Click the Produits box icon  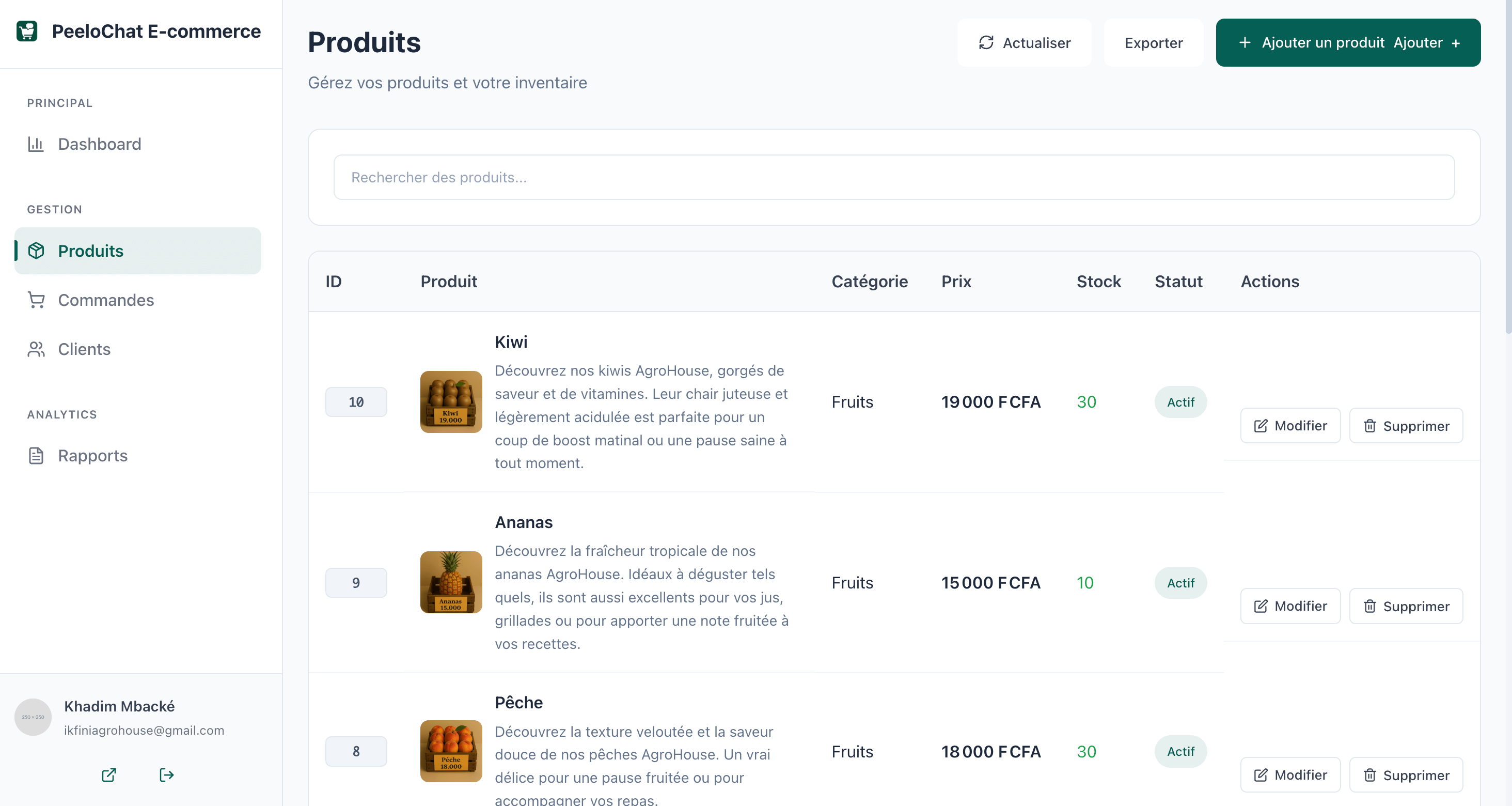click(x=36, y=251)
